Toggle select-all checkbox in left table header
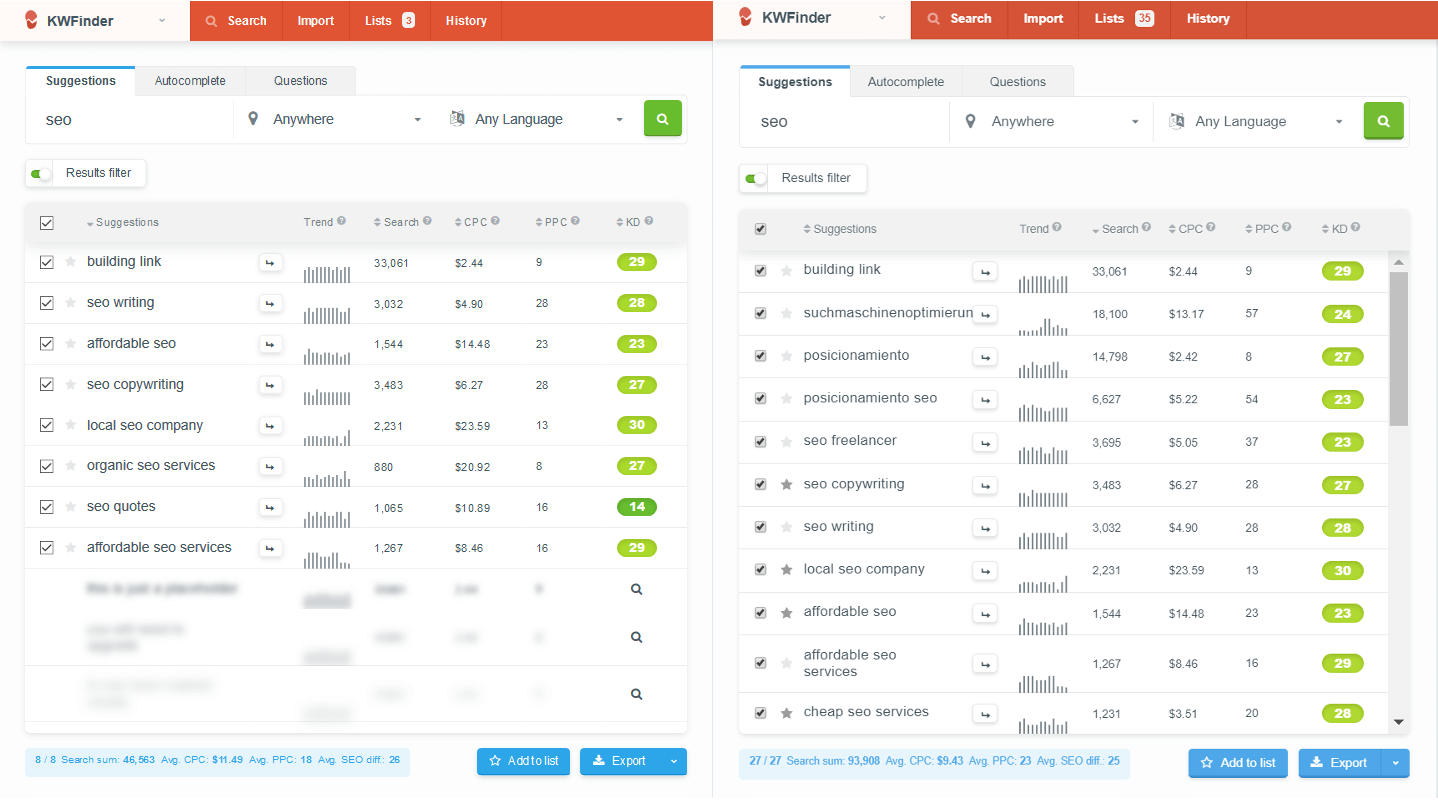 (x=47, y=223)
